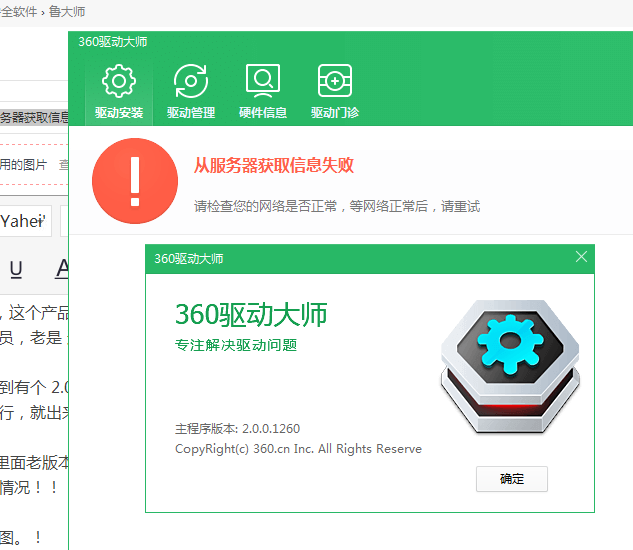Viewport: 633px width, 550px height.
Task: Select the 驱动门诊 tab
Action: coord(335,92)
